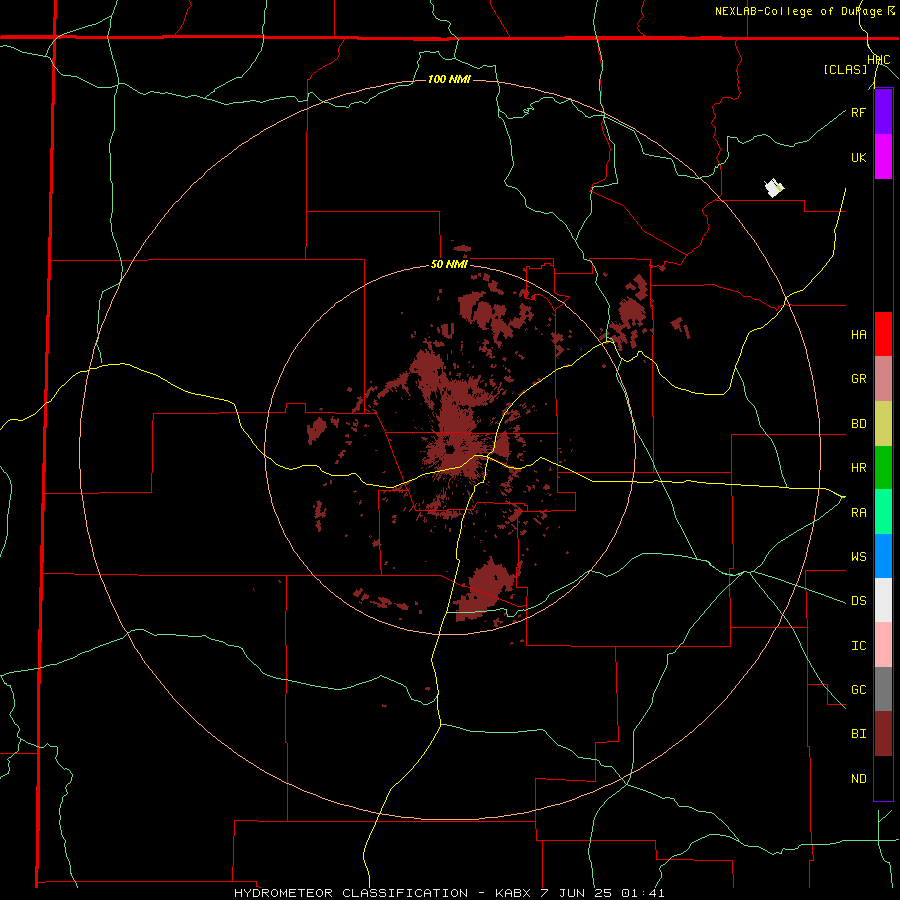Click the ND black legend swatch
This screenshot has width=900, height=900.
tap(883, 778)
